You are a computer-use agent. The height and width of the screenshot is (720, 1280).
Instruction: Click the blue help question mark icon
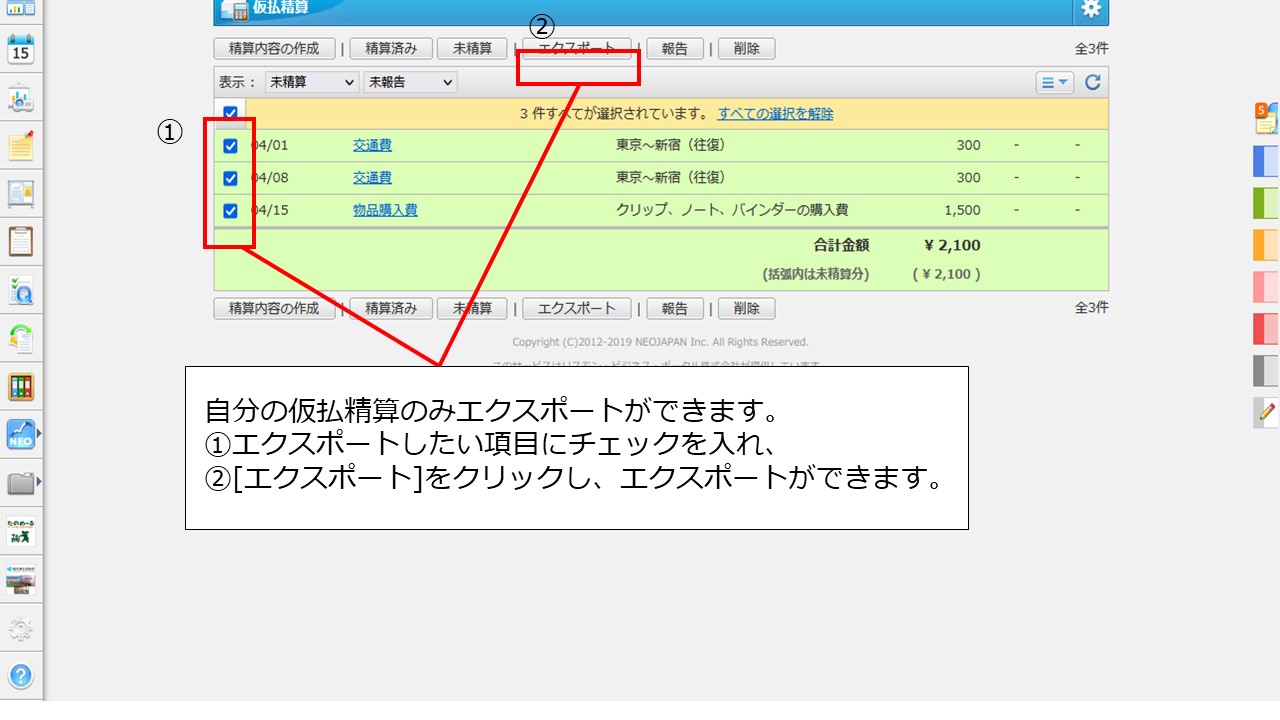21,676
